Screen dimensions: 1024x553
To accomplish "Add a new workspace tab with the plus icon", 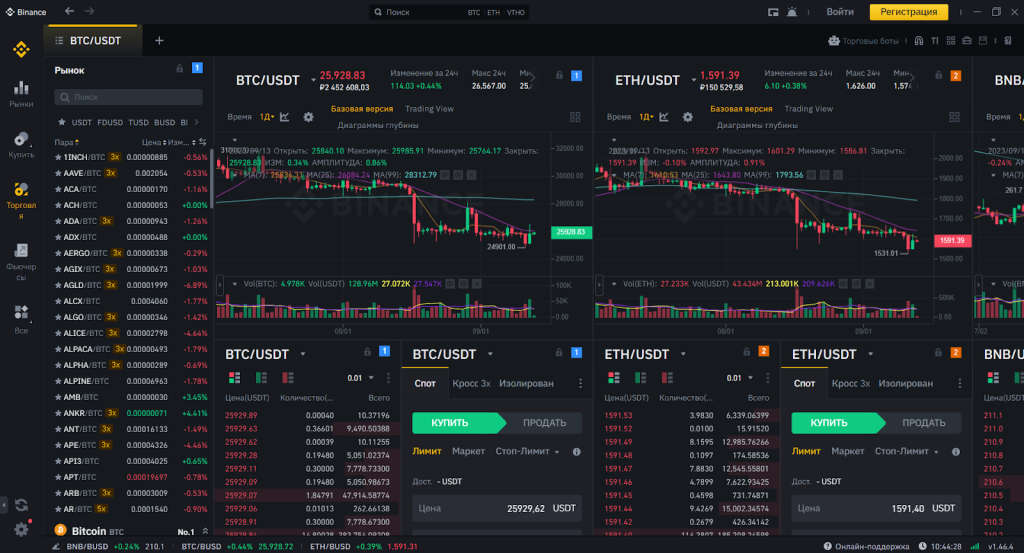I will click(x=159, y=40).
